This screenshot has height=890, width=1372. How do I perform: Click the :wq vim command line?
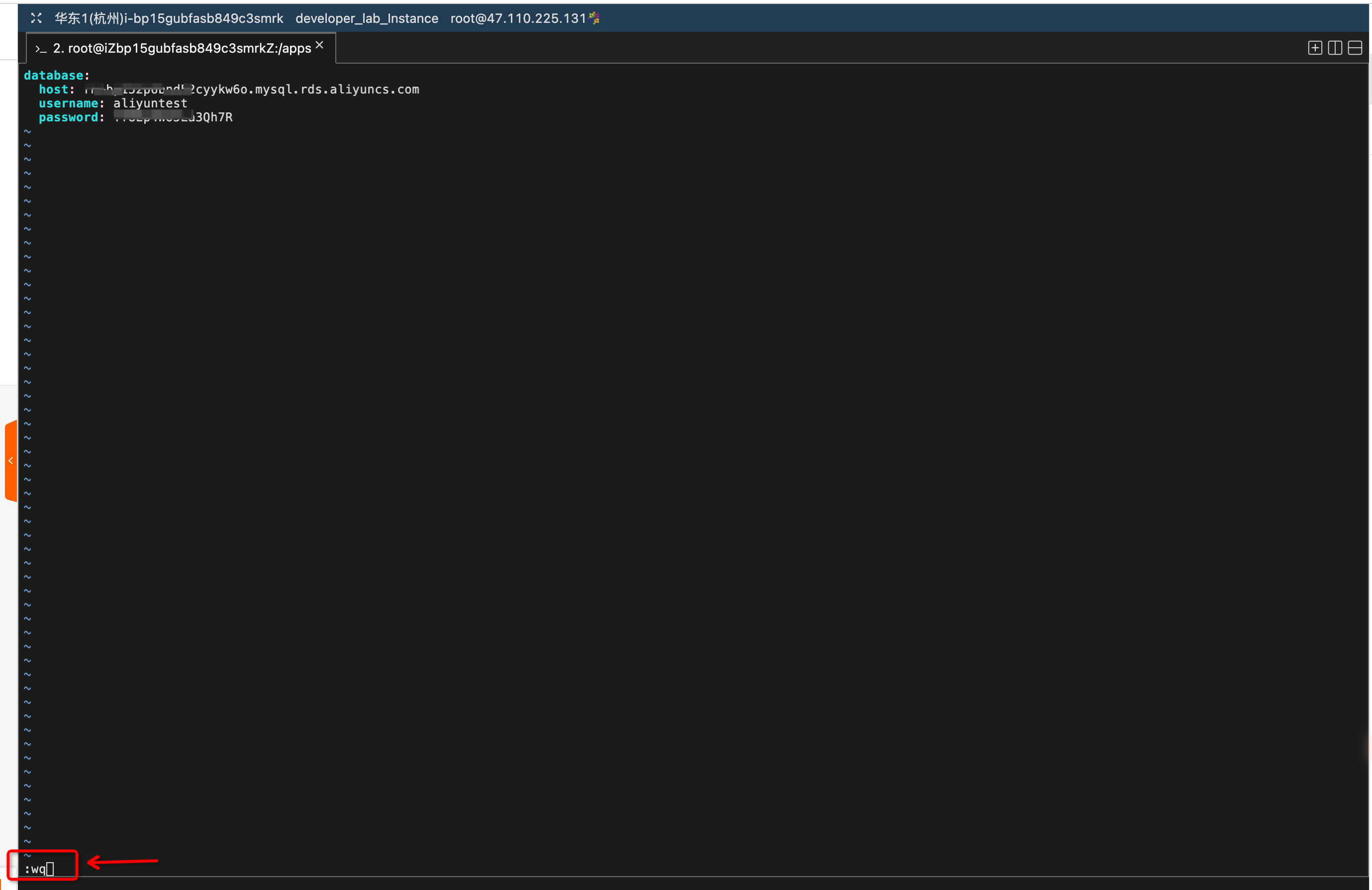[35, 869]
